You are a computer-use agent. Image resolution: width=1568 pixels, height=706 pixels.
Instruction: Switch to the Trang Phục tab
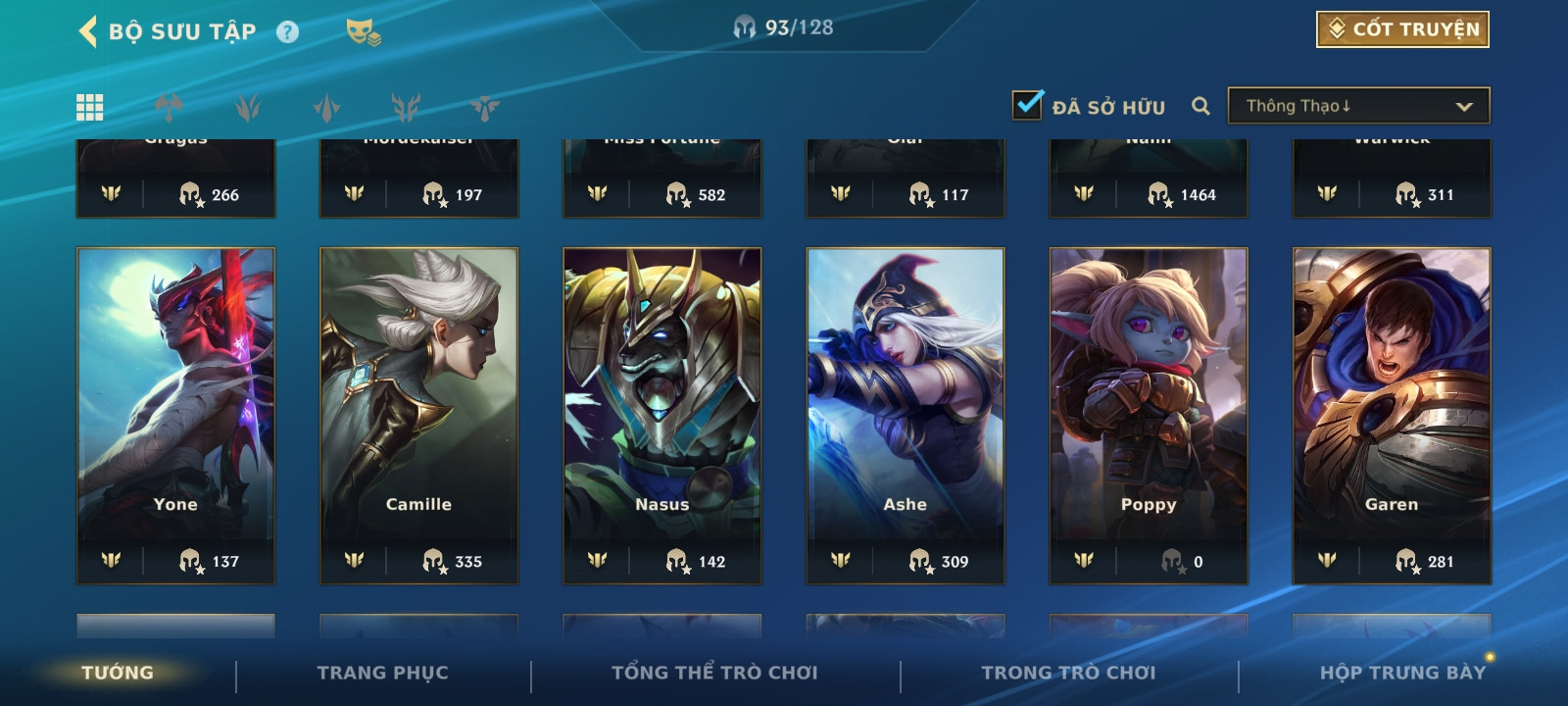click(x=382, y=673)
